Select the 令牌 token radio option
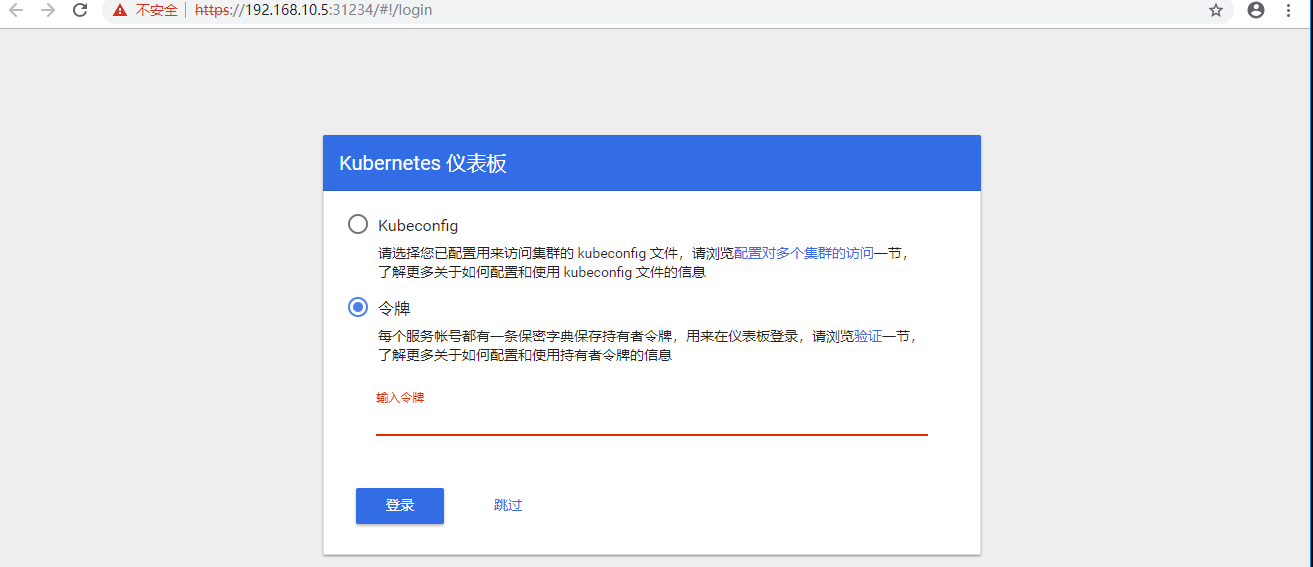1313x567 pixels. click(x=358, y=307)
